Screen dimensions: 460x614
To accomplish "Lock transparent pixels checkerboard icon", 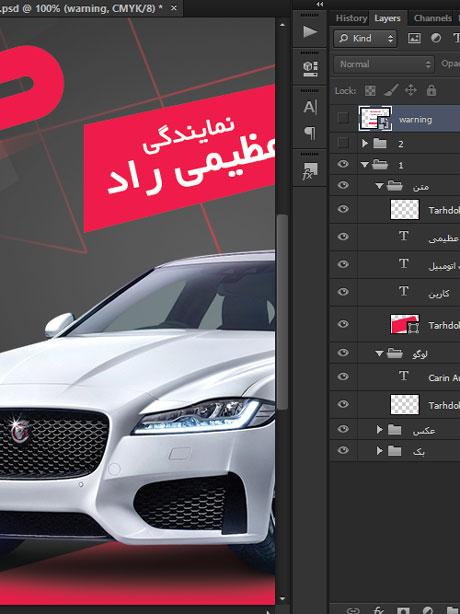I will click(370, 91).
